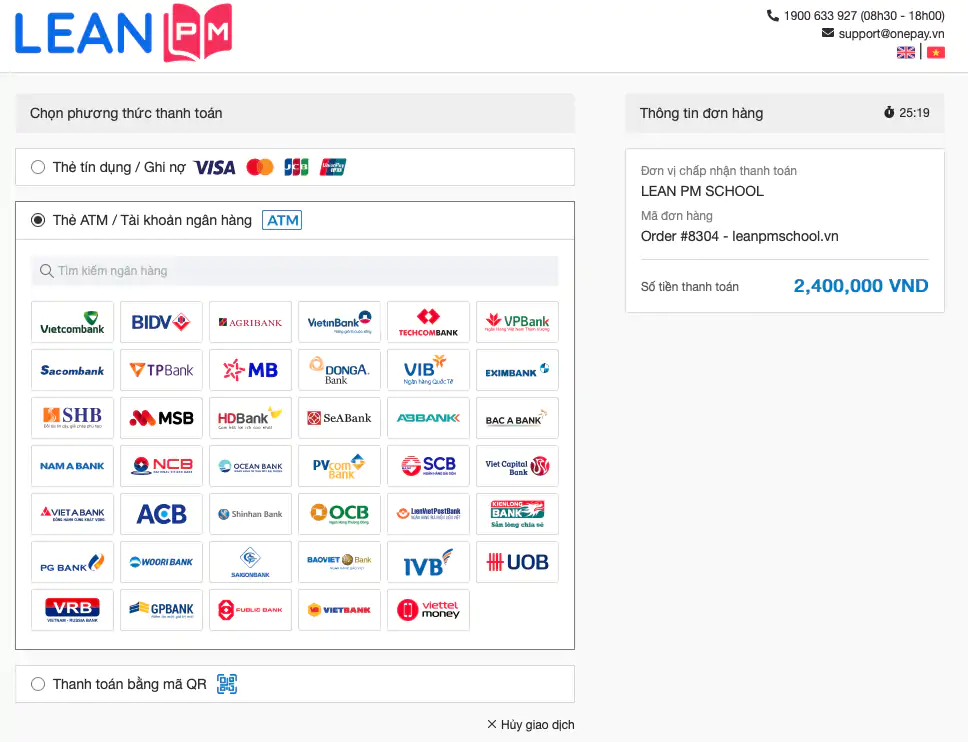Screen dimensions: 968x742
Task: Pick BaoViet Bank logo
Action: point(339,562)
